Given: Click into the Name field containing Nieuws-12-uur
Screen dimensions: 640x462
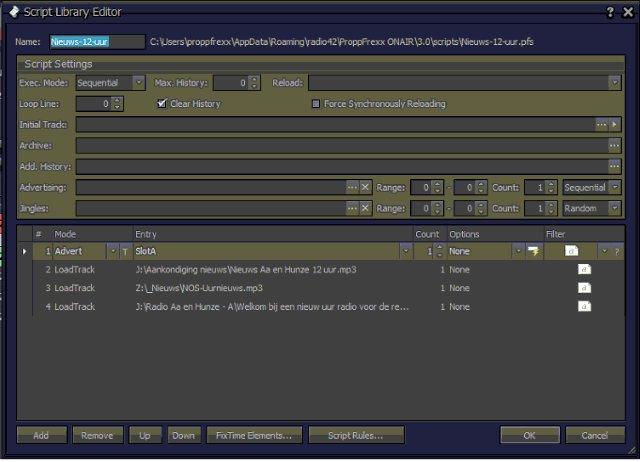Looking at the screenshot, I should pos(83,42).
